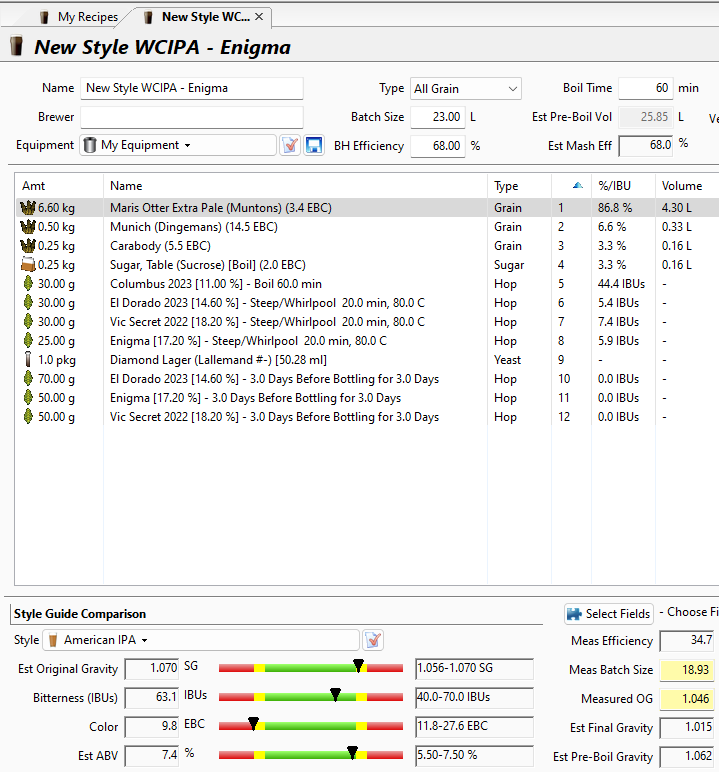Screen dimensions: 719x772
Task: Click the Bitterness 63.1 value box
Action: coord(152,698)
